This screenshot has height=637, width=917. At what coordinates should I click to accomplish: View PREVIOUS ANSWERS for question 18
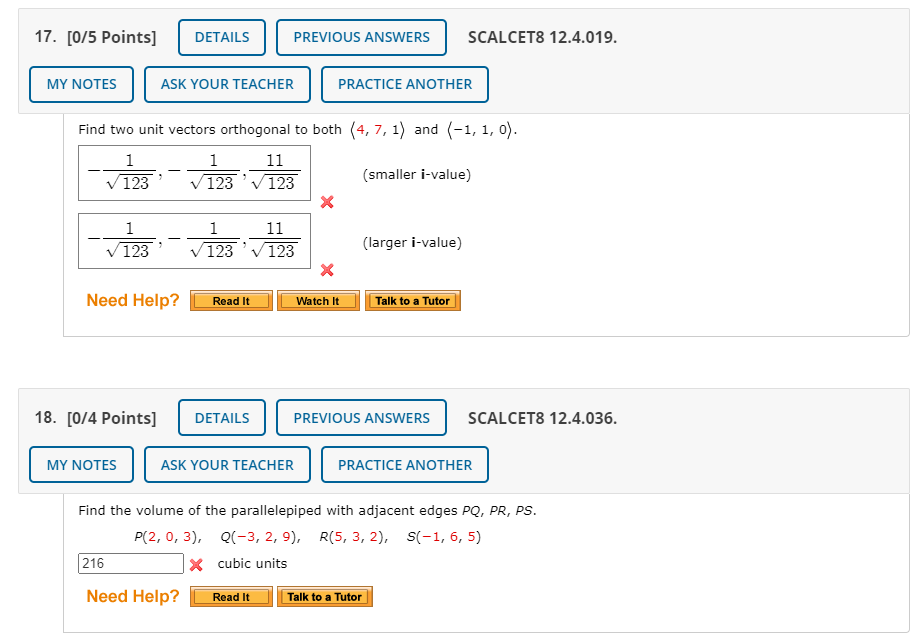point(361,418)
